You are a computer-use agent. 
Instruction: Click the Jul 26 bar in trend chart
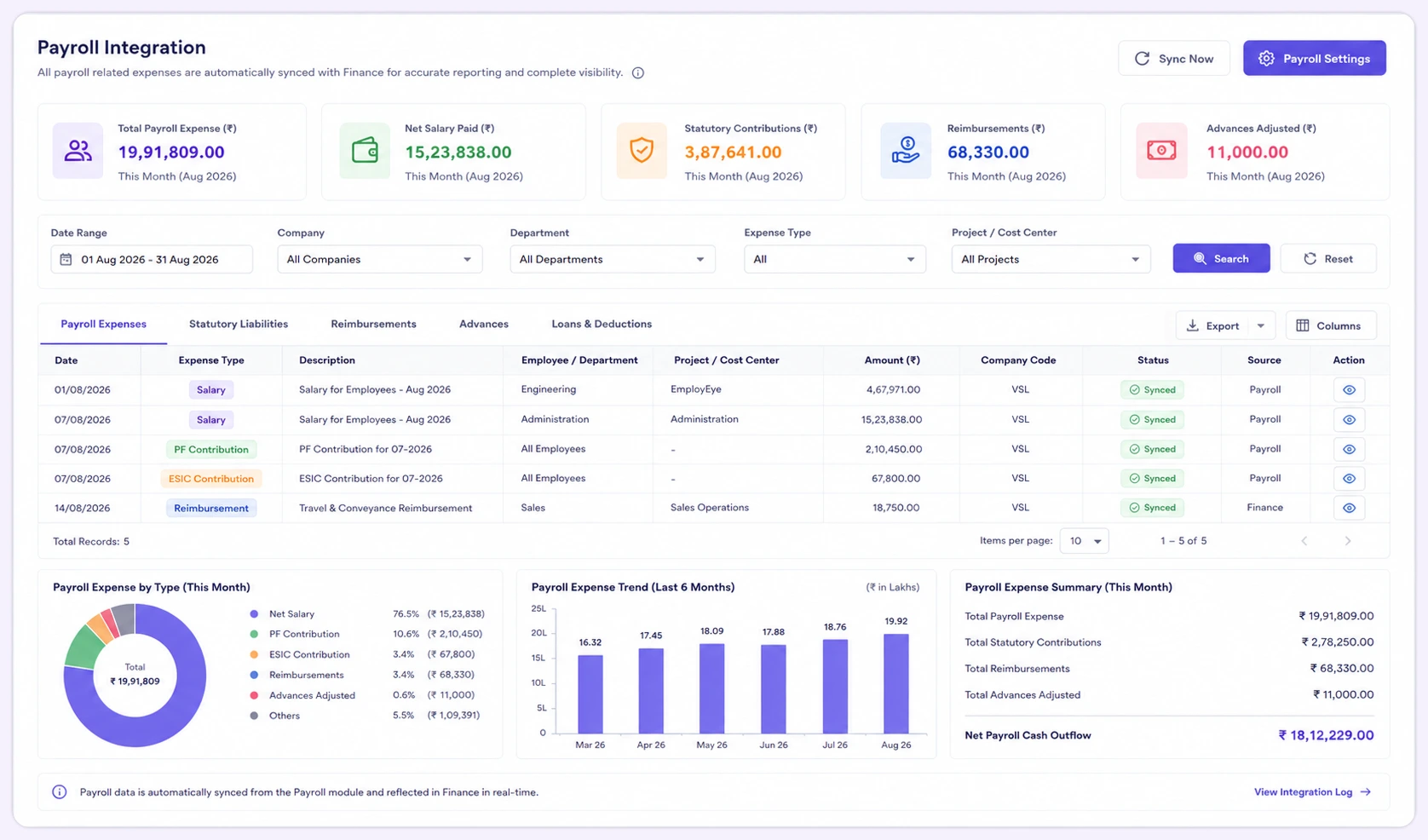835,686
